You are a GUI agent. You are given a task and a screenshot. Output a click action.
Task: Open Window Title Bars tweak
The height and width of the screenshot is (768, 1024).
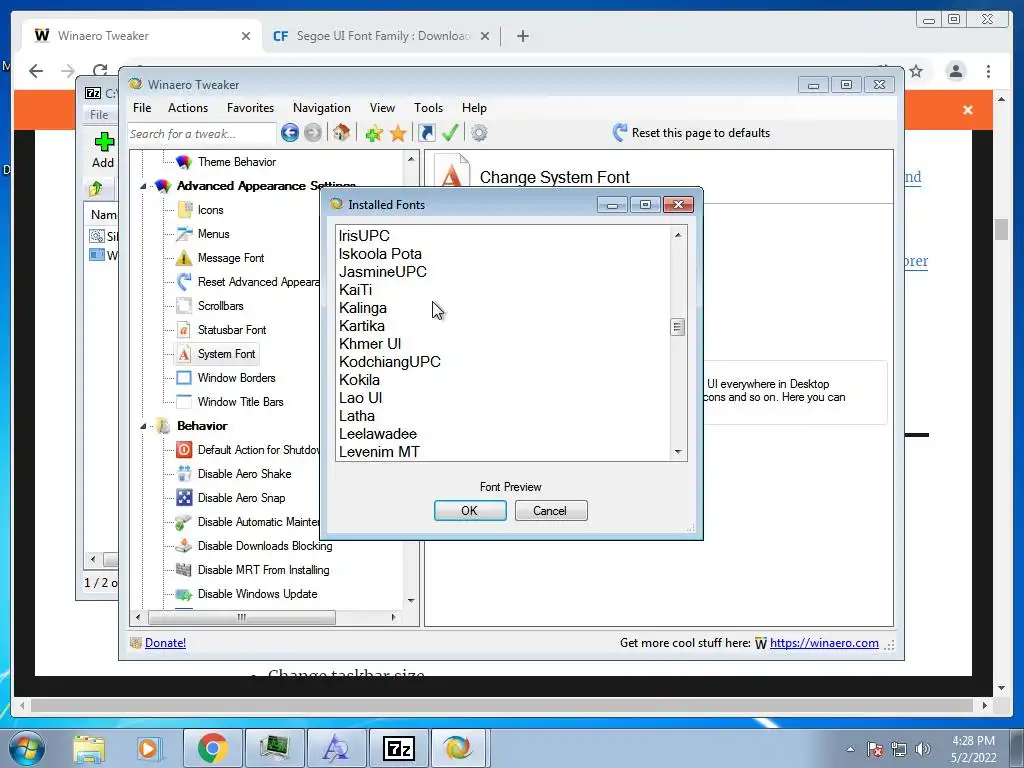coord(240,402)
